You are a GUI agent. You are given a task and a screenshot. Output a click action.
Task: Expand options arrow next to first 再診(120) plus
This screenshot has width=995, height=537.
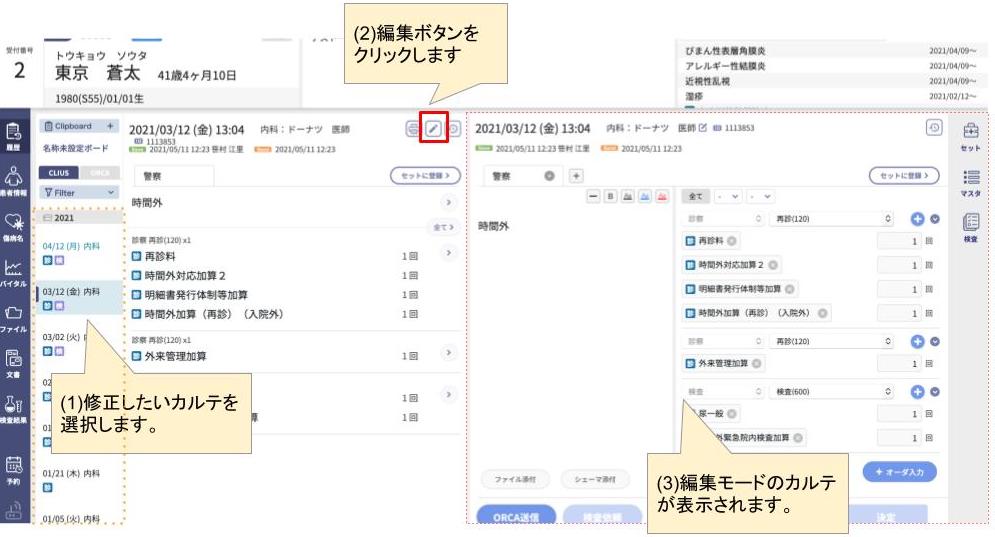click(x=935, y=219)
